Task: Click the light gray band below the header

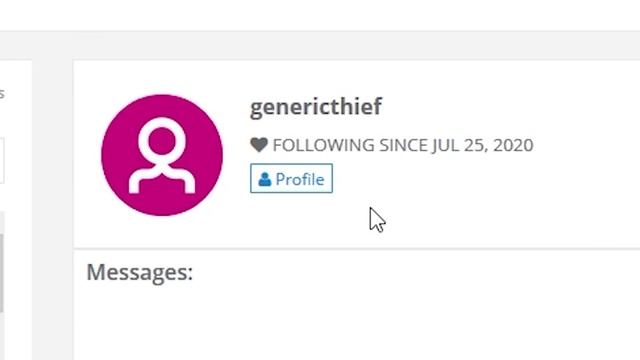Action: [320, 45]
